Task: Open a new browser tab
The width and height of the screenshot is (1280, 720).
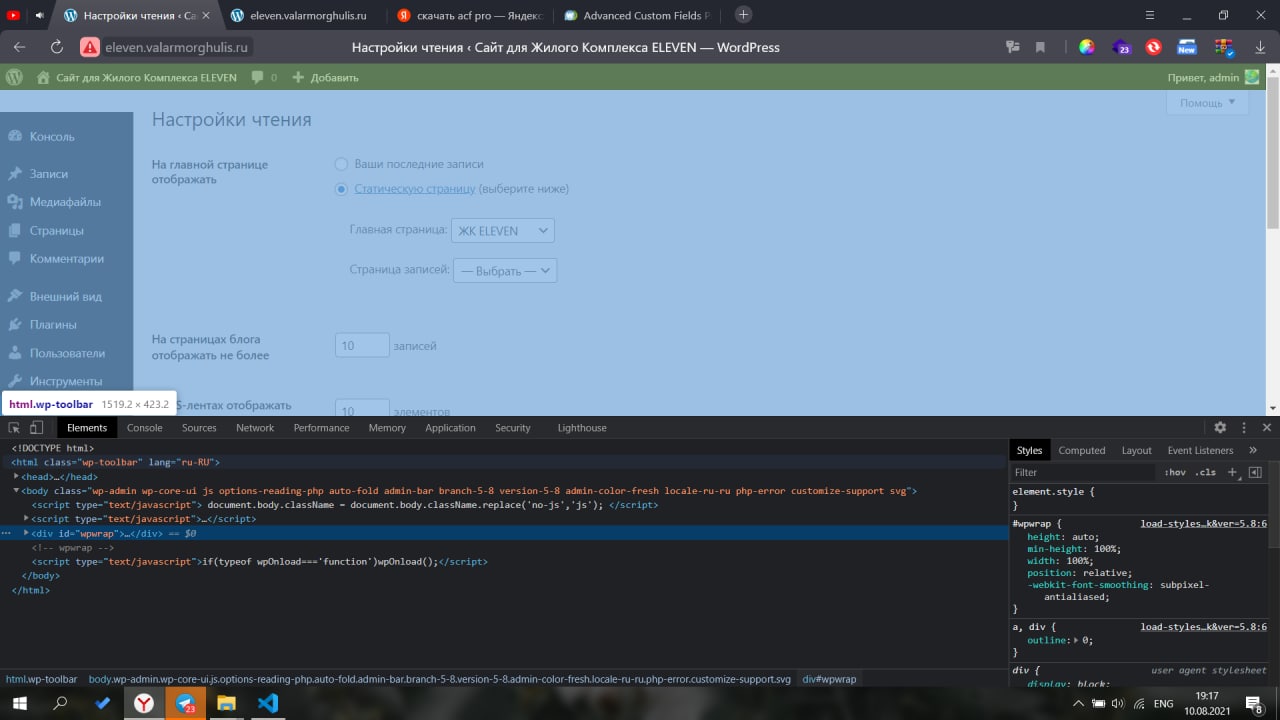Action: (x=743, y=15)
